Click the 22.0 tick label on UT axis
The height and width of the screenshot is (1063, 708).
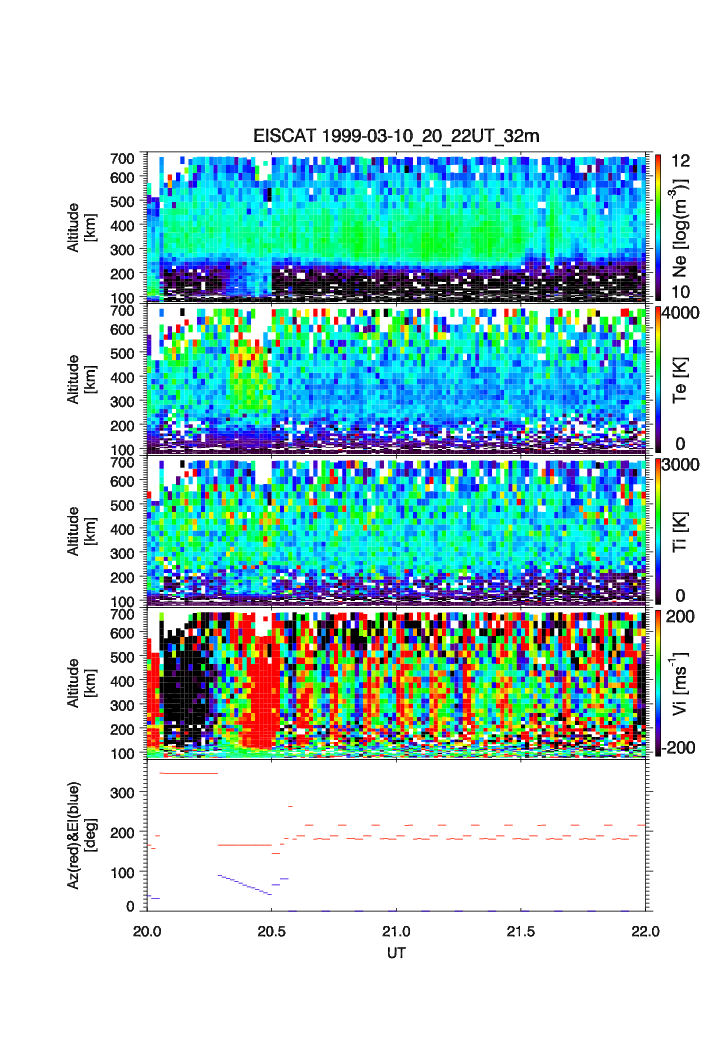click(x=646, y=930)
